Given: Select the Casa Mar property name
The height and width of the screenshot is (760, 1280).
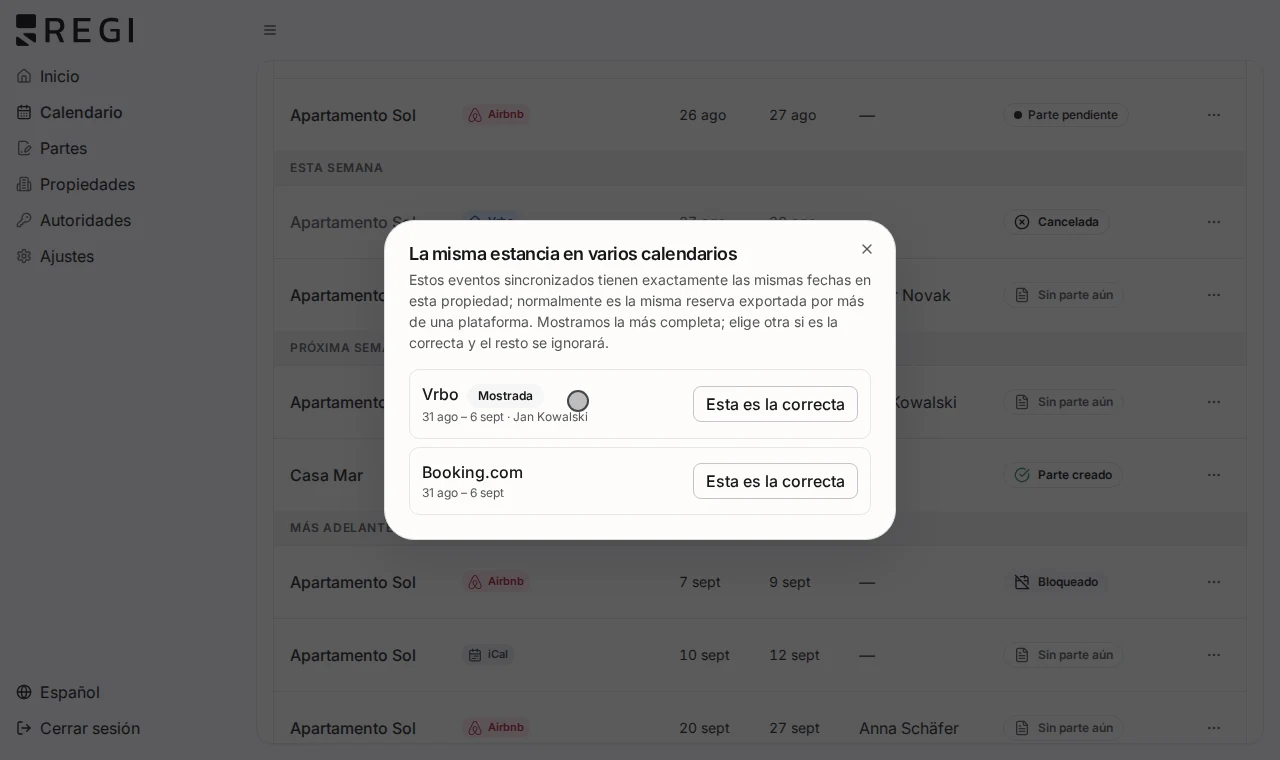Looking at the screenshot, I should click(x=326, y=475).
